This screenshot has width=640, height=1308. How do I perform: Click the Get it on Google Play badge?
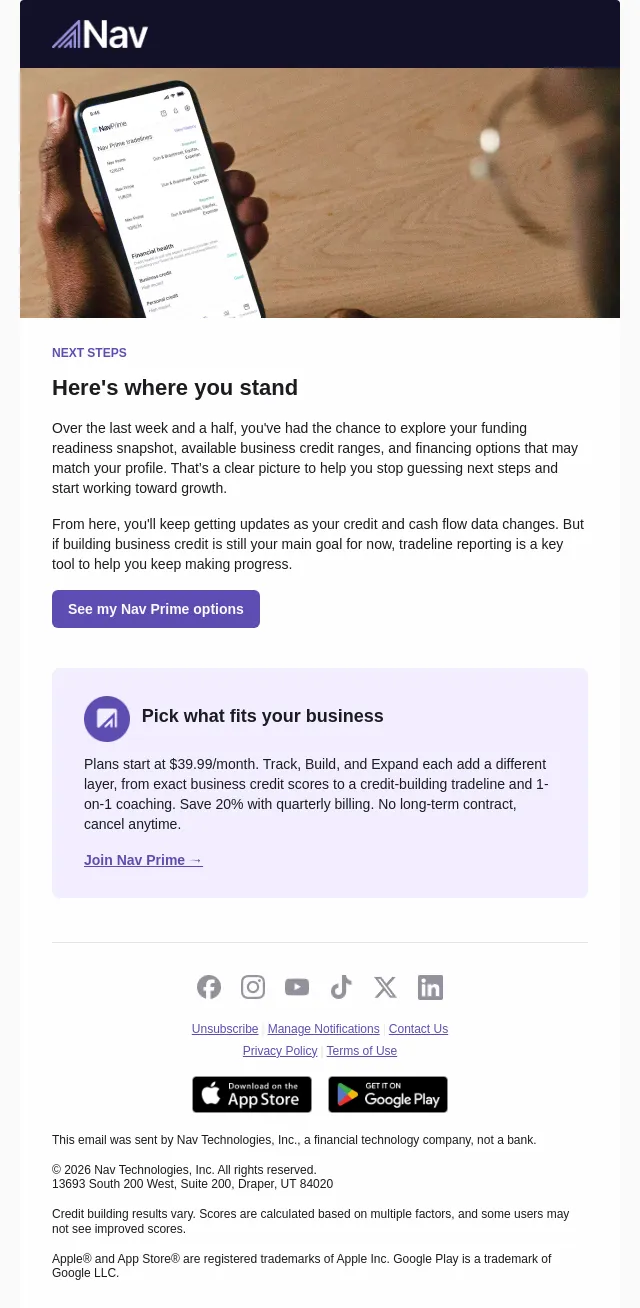coord(388,1094)
